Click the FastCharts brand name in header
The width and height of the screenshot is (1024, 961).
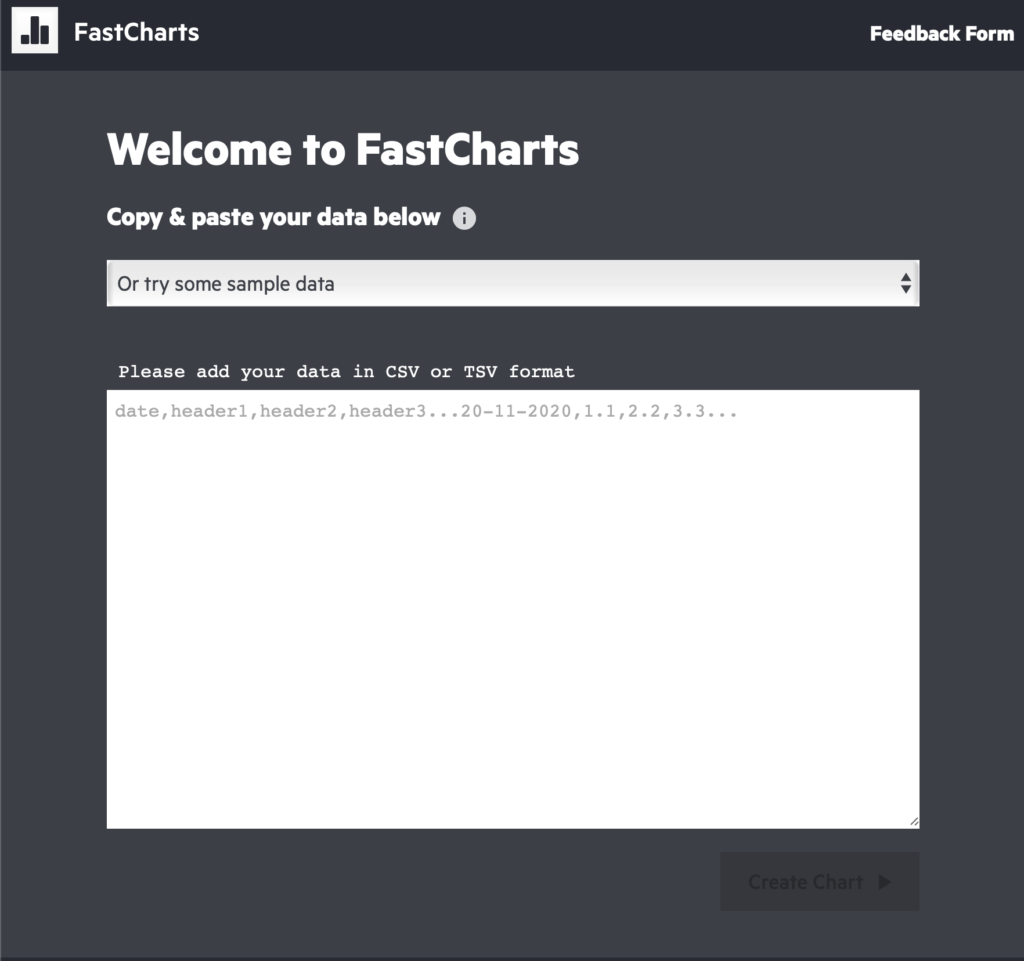point(136,32)
